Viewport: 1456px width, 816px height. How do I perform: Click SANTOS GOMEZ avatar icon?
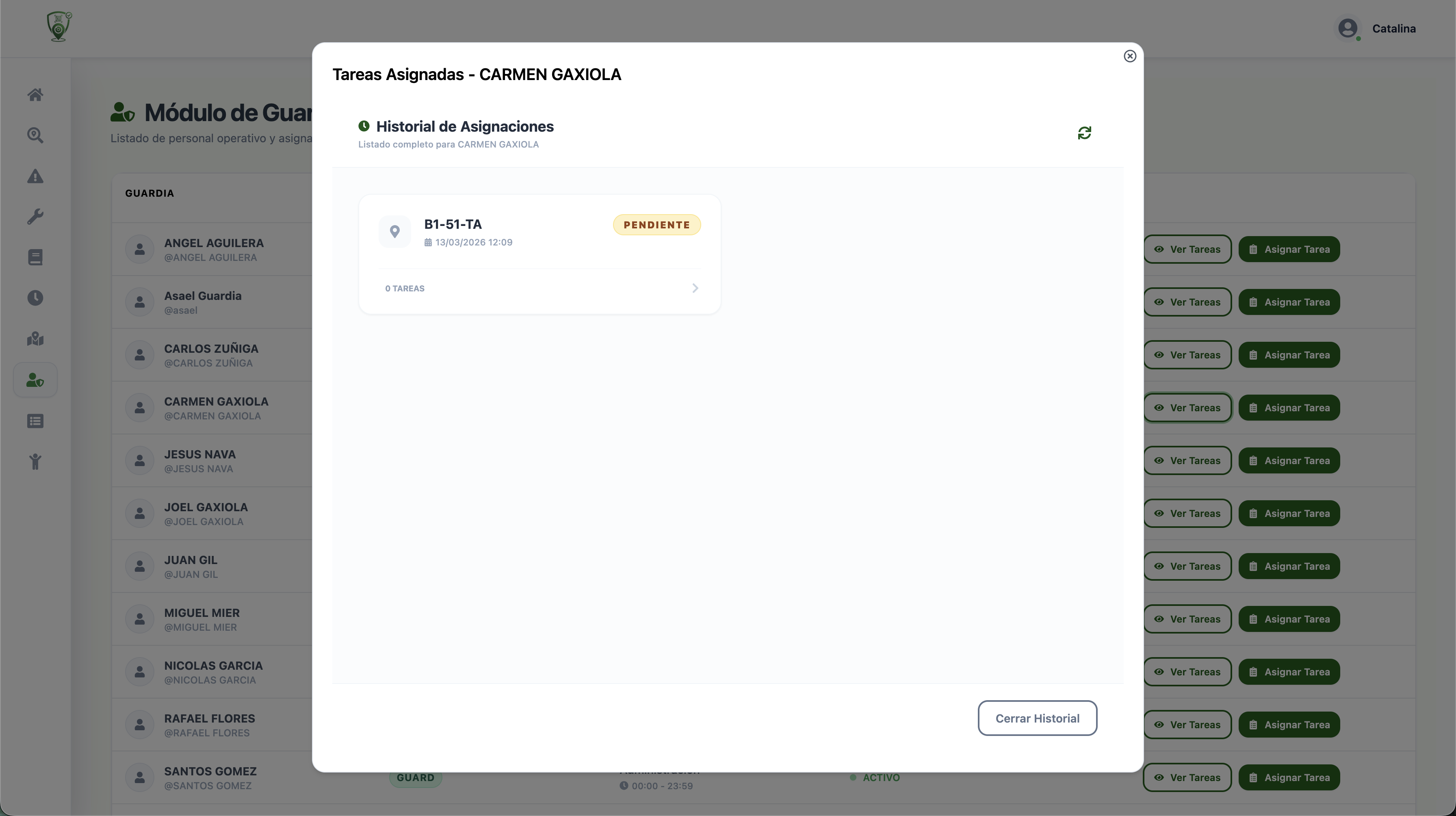[140, 777]
